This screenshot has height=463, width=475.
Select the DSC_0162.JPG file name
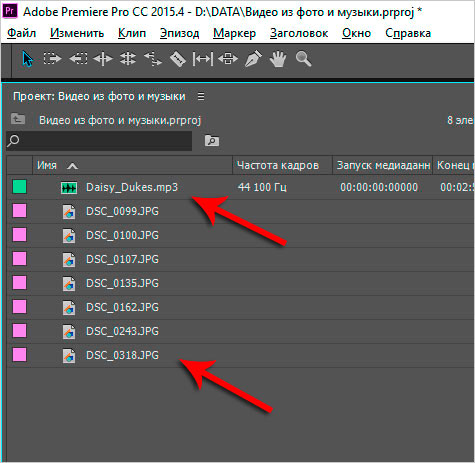pos(122,307)
